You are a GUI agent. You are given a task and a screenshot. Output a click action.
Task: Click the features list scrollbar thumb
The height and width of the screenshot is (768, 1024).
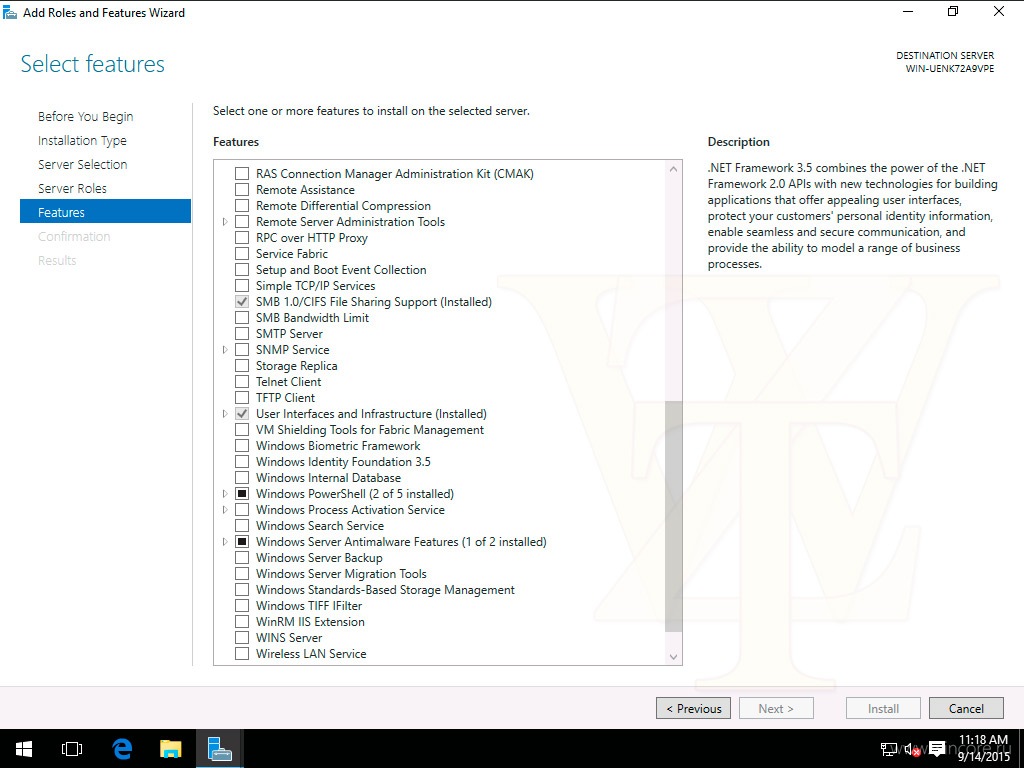click(x=673, y=517)
